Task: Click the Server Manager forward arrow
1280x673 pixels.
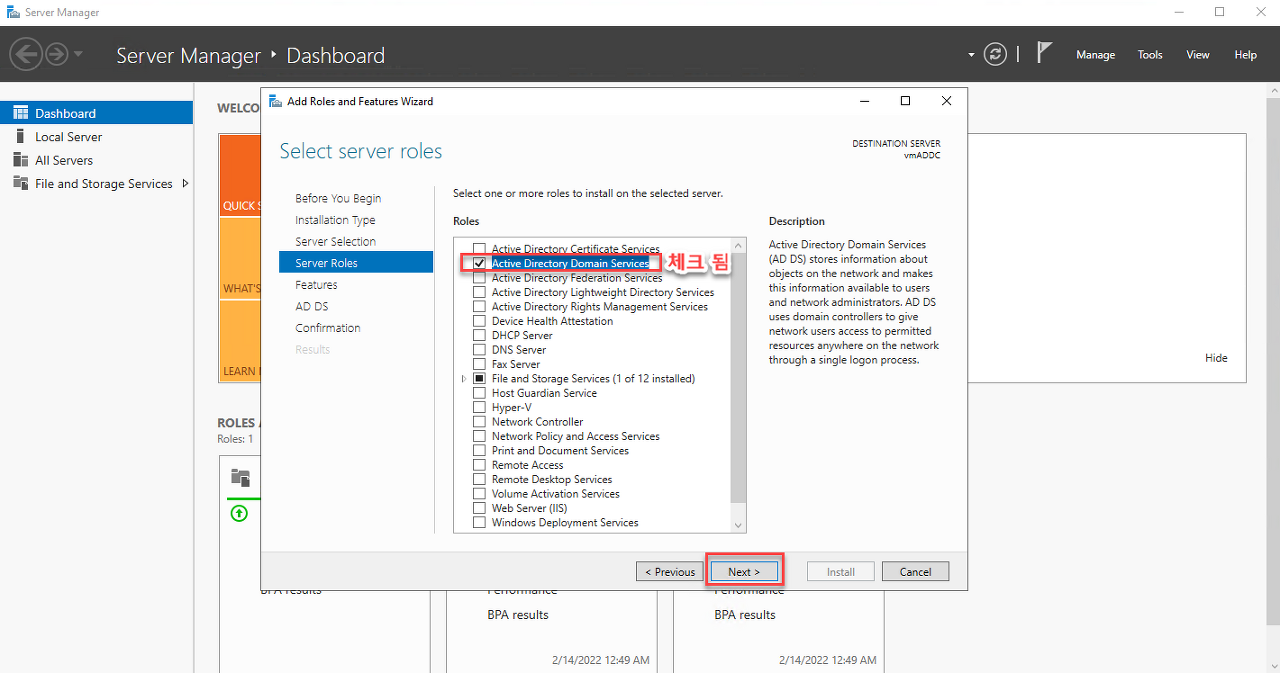Action: 56,54
